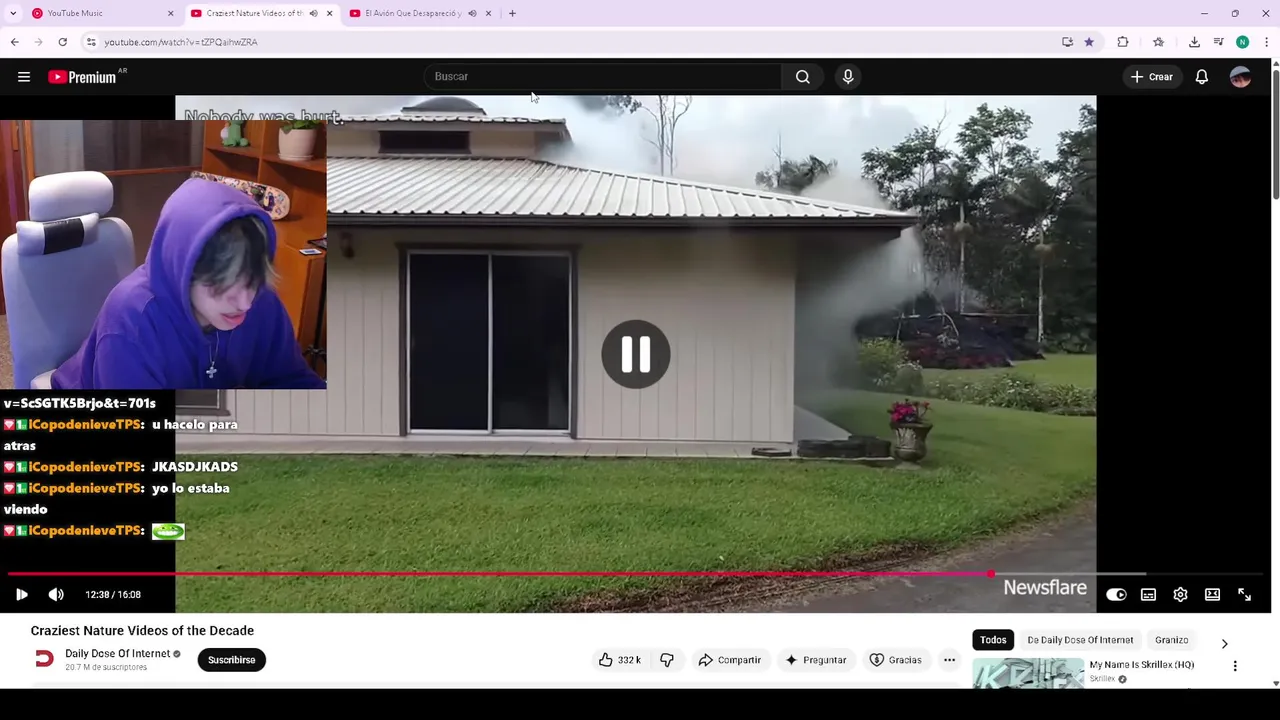Select the De Daily Dose Of Internet chip
1280x720 pixels.
tap(1080, 640)
